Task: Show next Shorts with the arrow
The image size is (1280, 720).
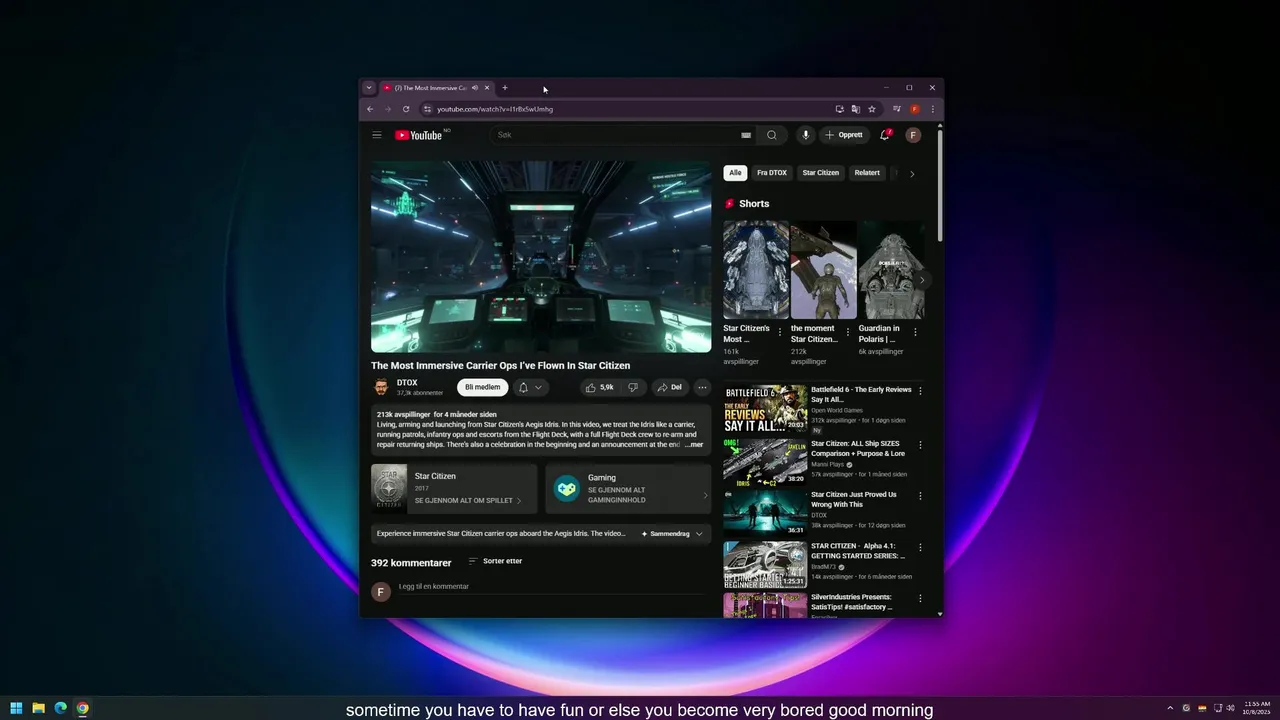Action: (x=922, y=281)
